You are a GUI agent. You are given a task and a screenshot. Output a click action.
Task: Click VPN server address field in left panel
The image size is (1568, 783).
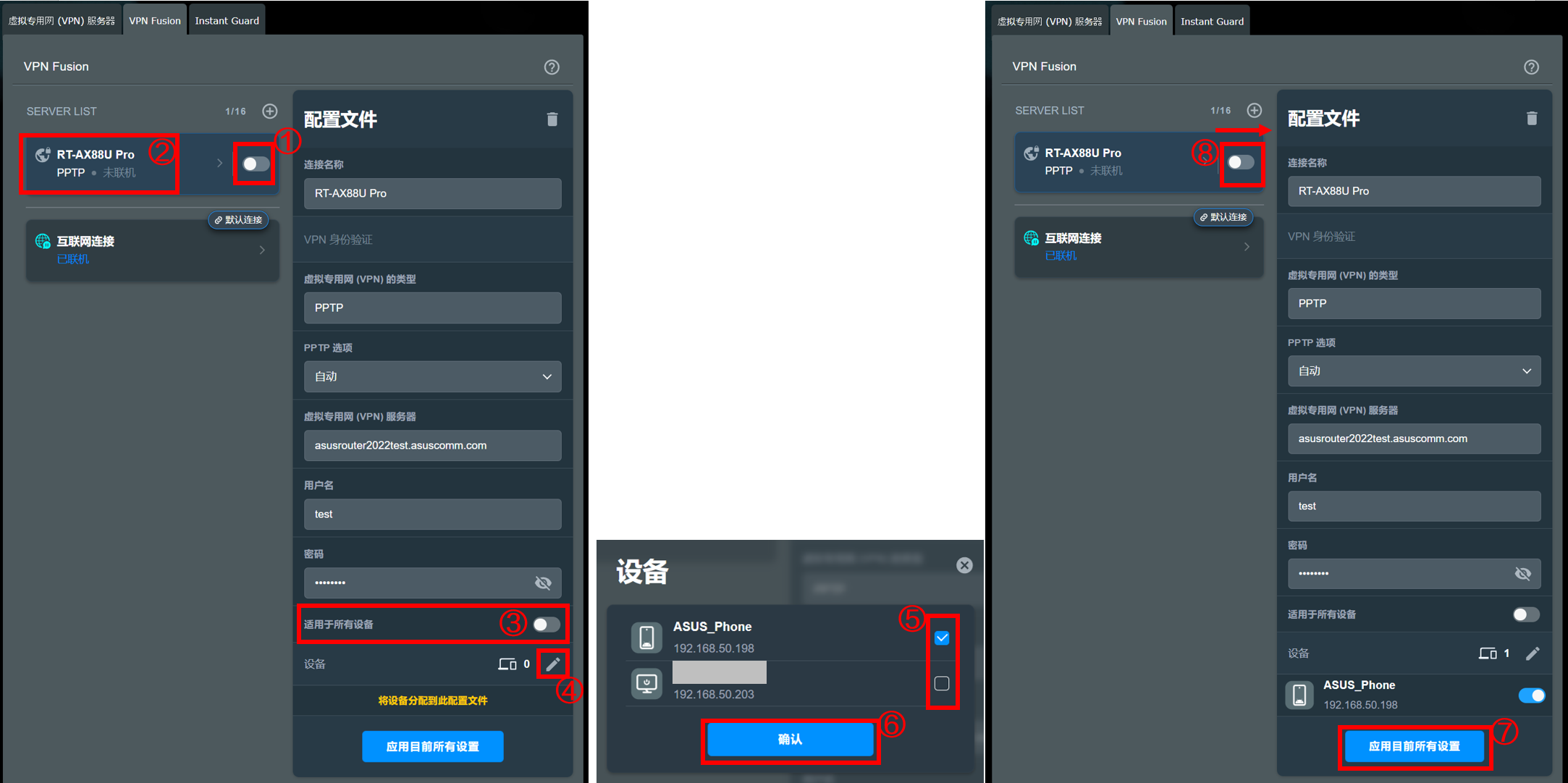tap(433, 445)
